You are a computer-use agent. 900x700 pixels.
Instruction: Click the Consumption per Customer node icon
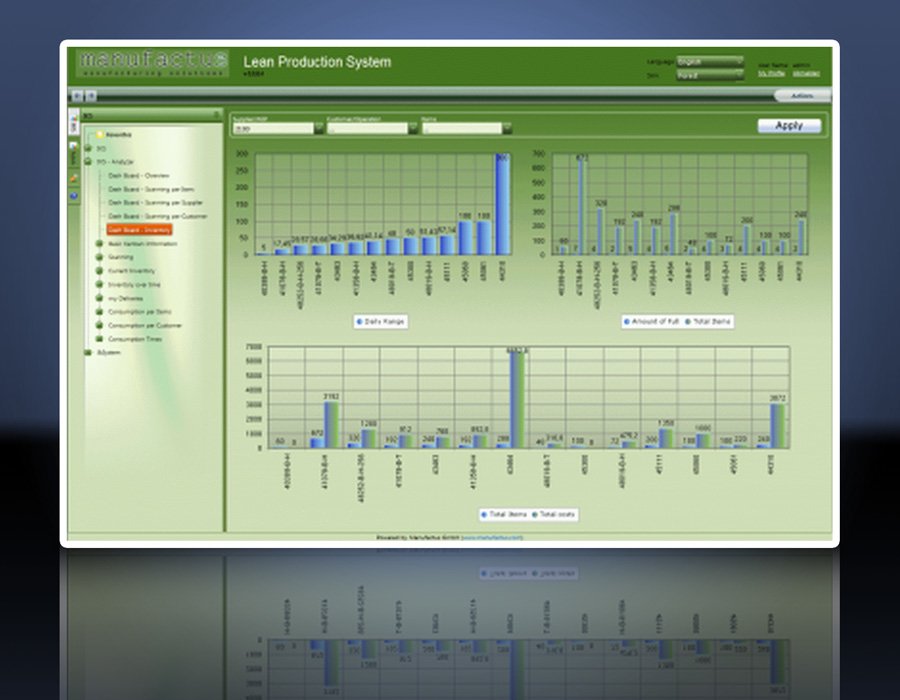[x=99, y=325]
